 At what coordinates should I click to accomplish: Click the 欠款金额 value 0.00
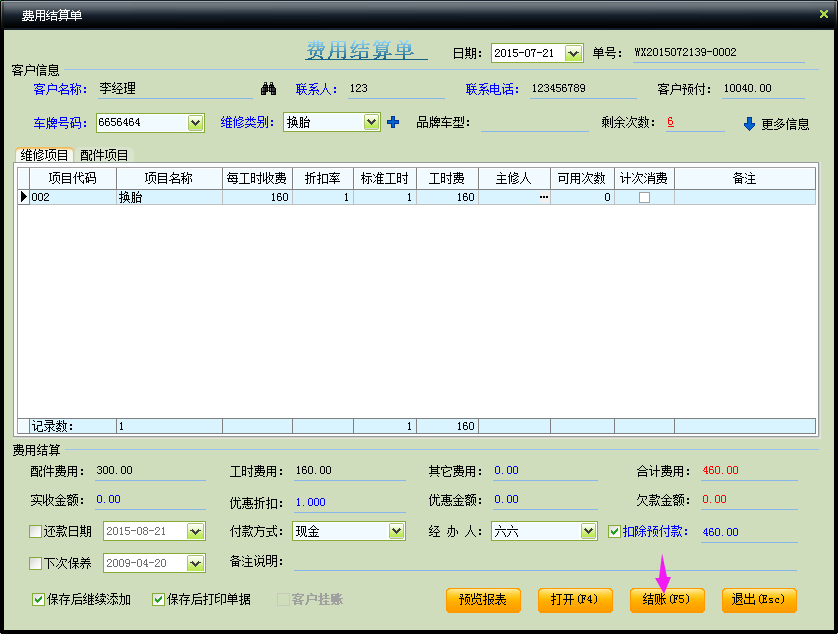pos(715,499)
